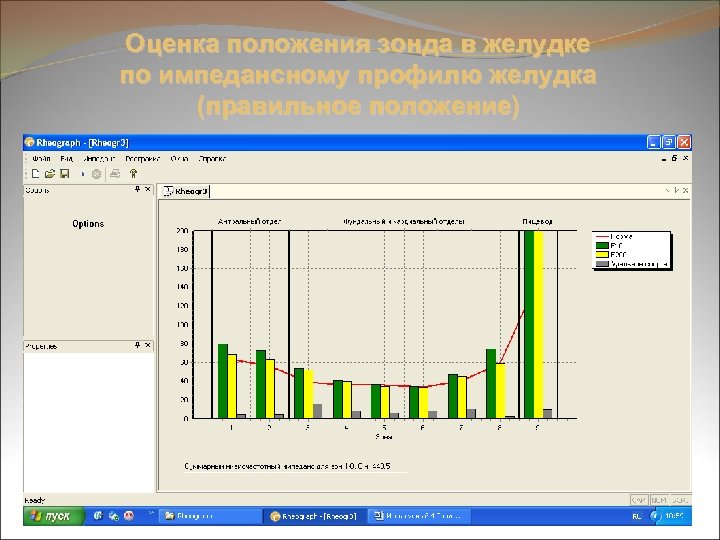Click the NUM indicator in status bar
Image resolution: width=720 pixels, height=540 pixels.
pos(659,500)
